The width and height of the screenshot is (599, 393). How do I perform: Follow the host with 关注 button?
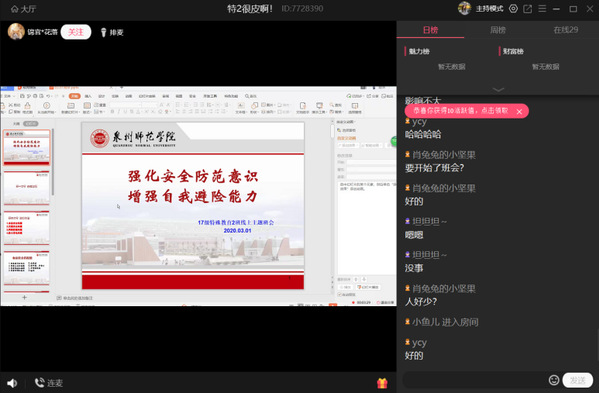coord(76,32)
